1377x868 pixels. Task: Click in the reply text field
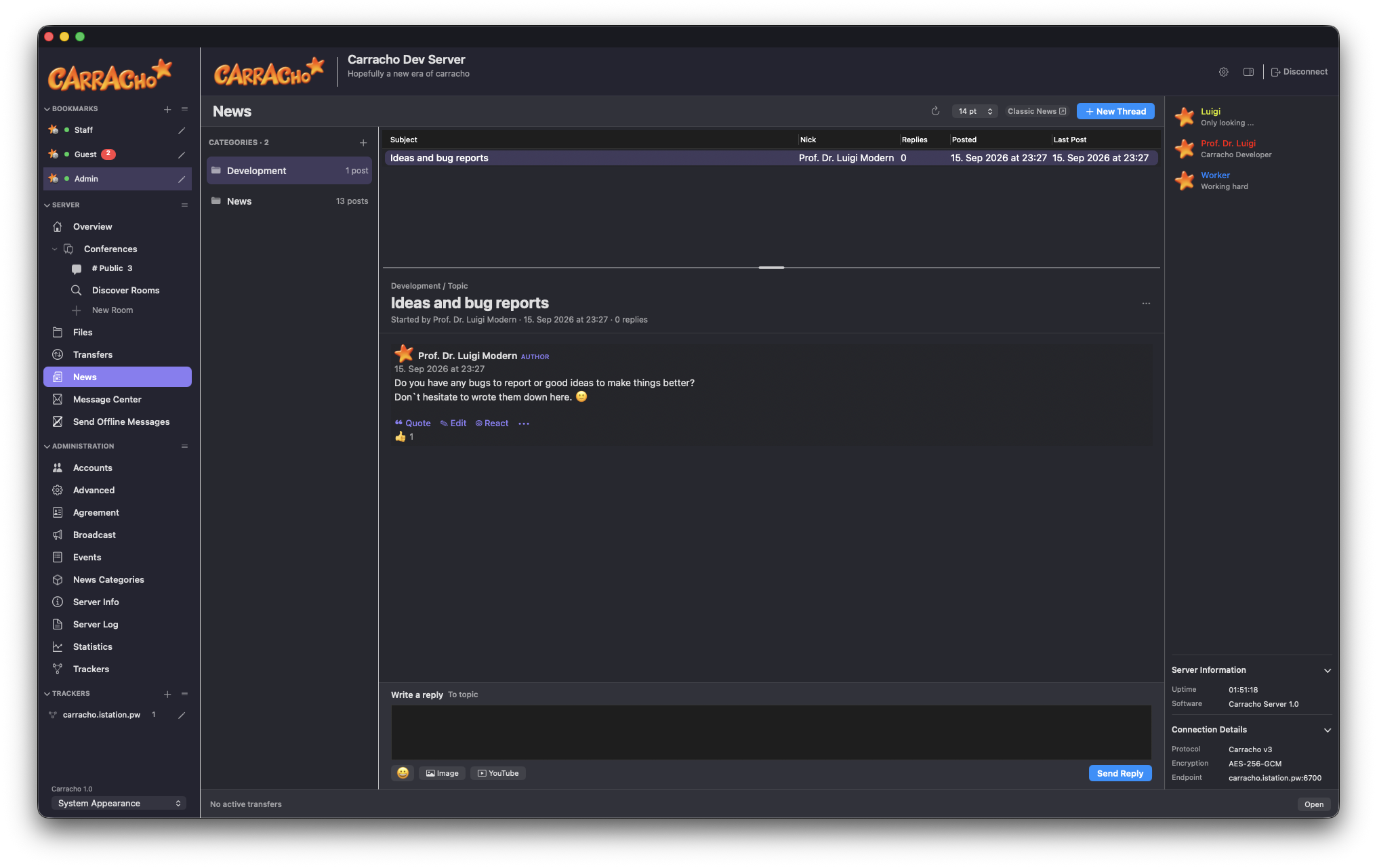coord(771,732)
